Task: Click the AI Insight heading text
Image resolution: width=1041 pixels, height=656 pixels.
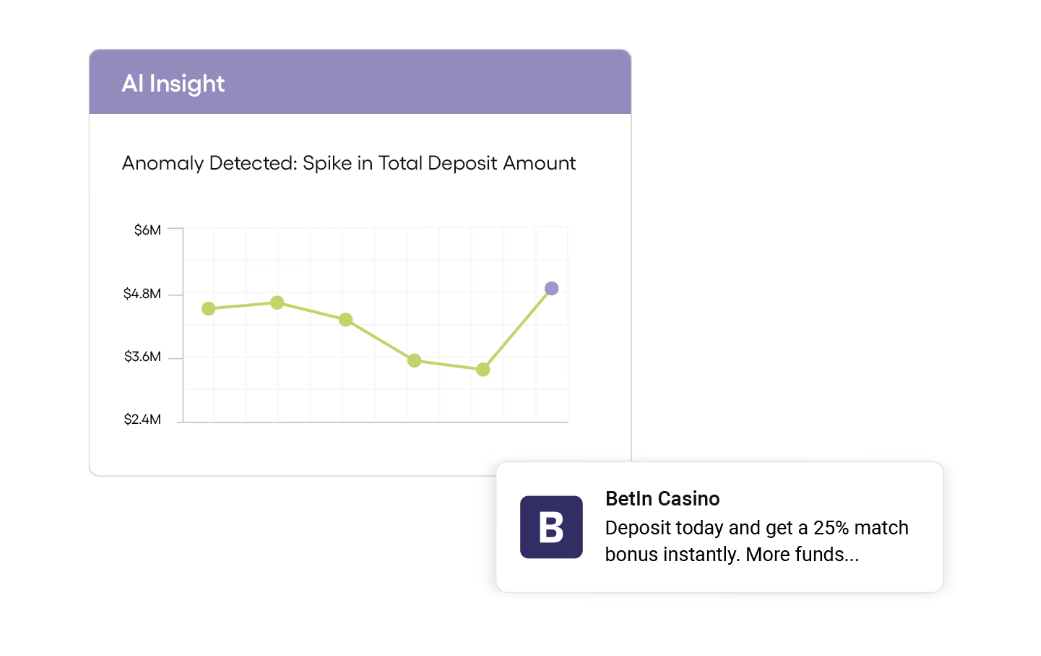Action: 173,83
